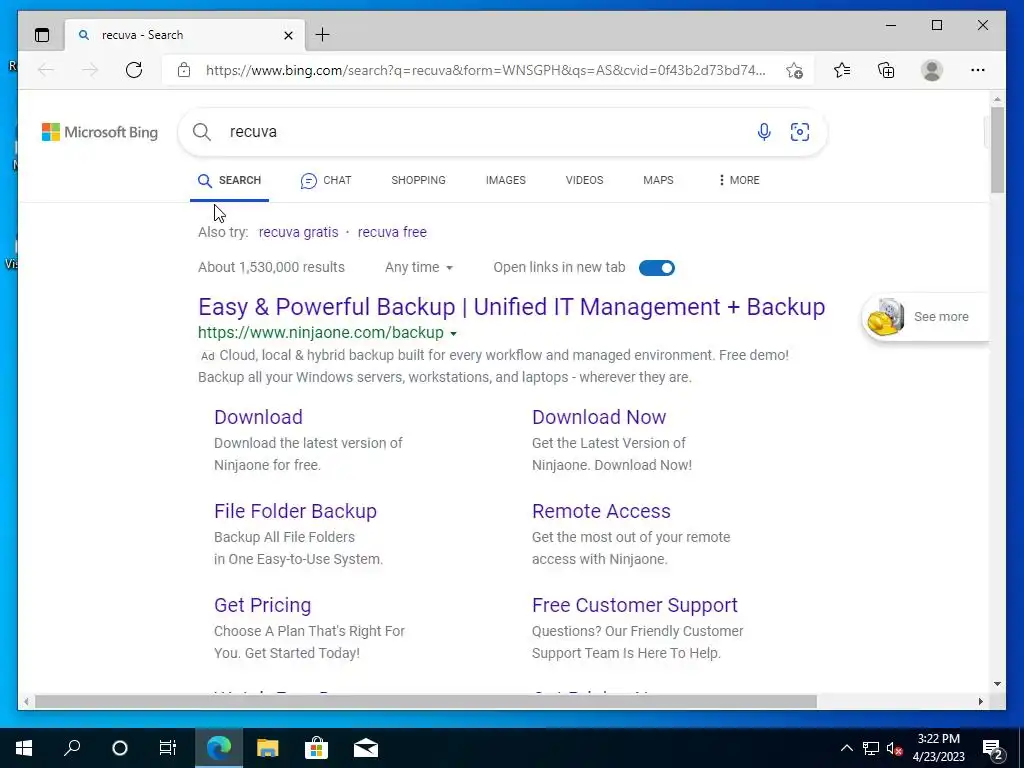The height and width of the screenshot is (768, 1024).
Task: Add this page to favorites
Action: [794, 70]
